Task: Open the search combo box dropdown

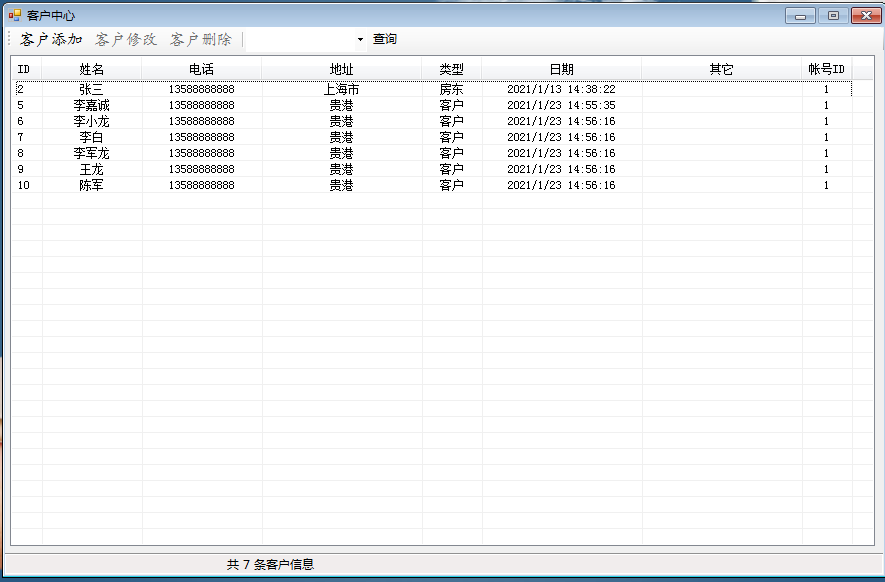Action: click(362, 39)
